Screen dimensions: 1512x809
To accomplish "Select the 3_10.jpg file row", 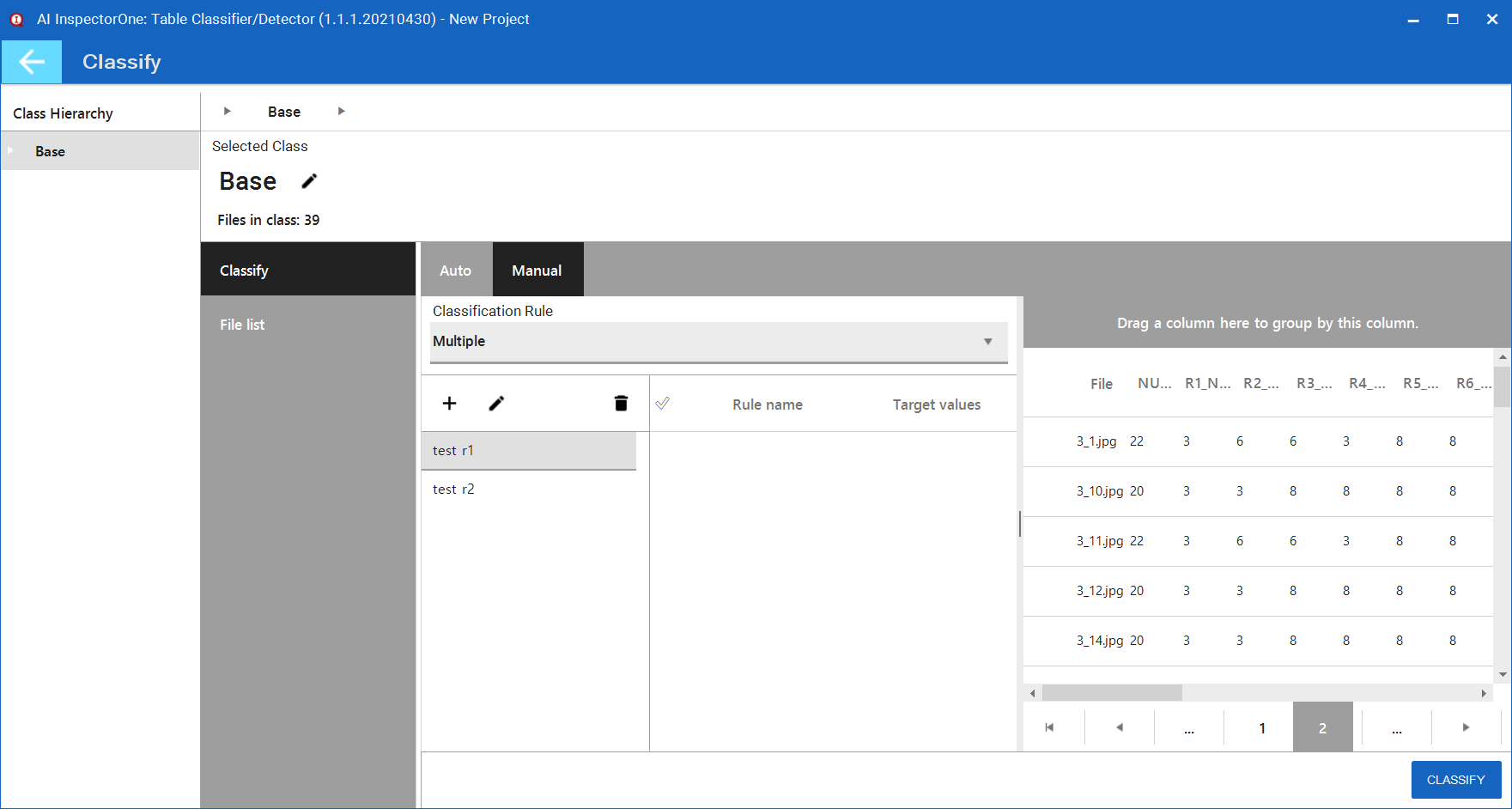I will [x=1258, y=491].
